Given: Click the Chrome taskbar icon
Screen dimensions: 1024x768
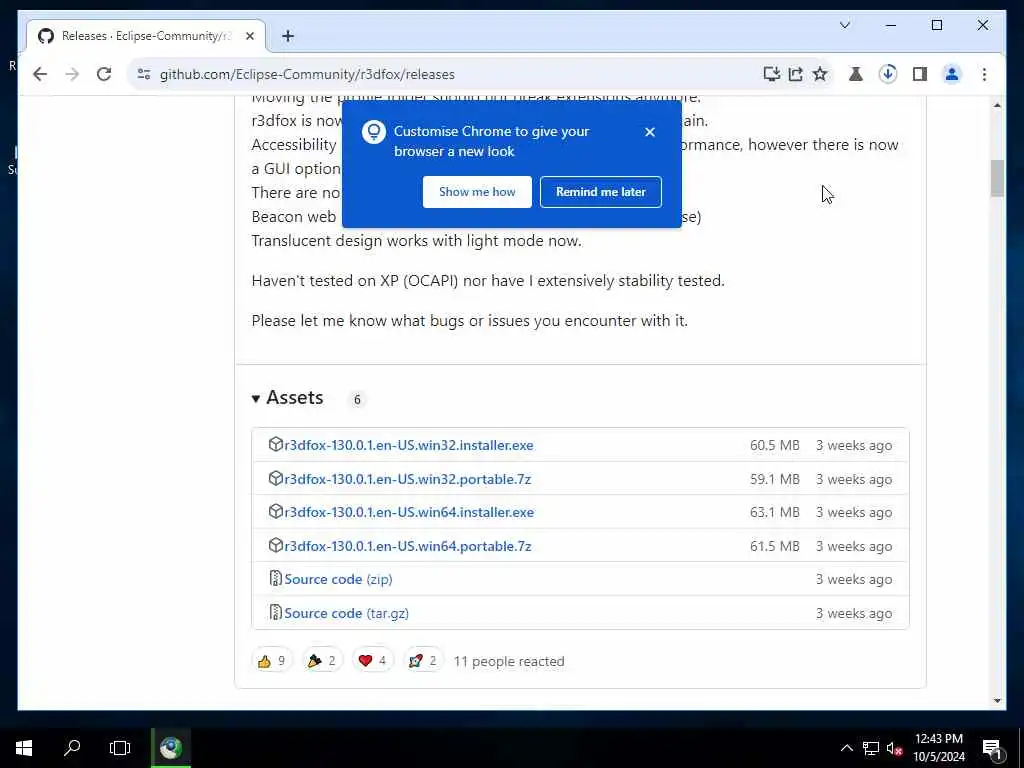Looking at the screenshot, I should pyautogui.click(x=171, y=748).
